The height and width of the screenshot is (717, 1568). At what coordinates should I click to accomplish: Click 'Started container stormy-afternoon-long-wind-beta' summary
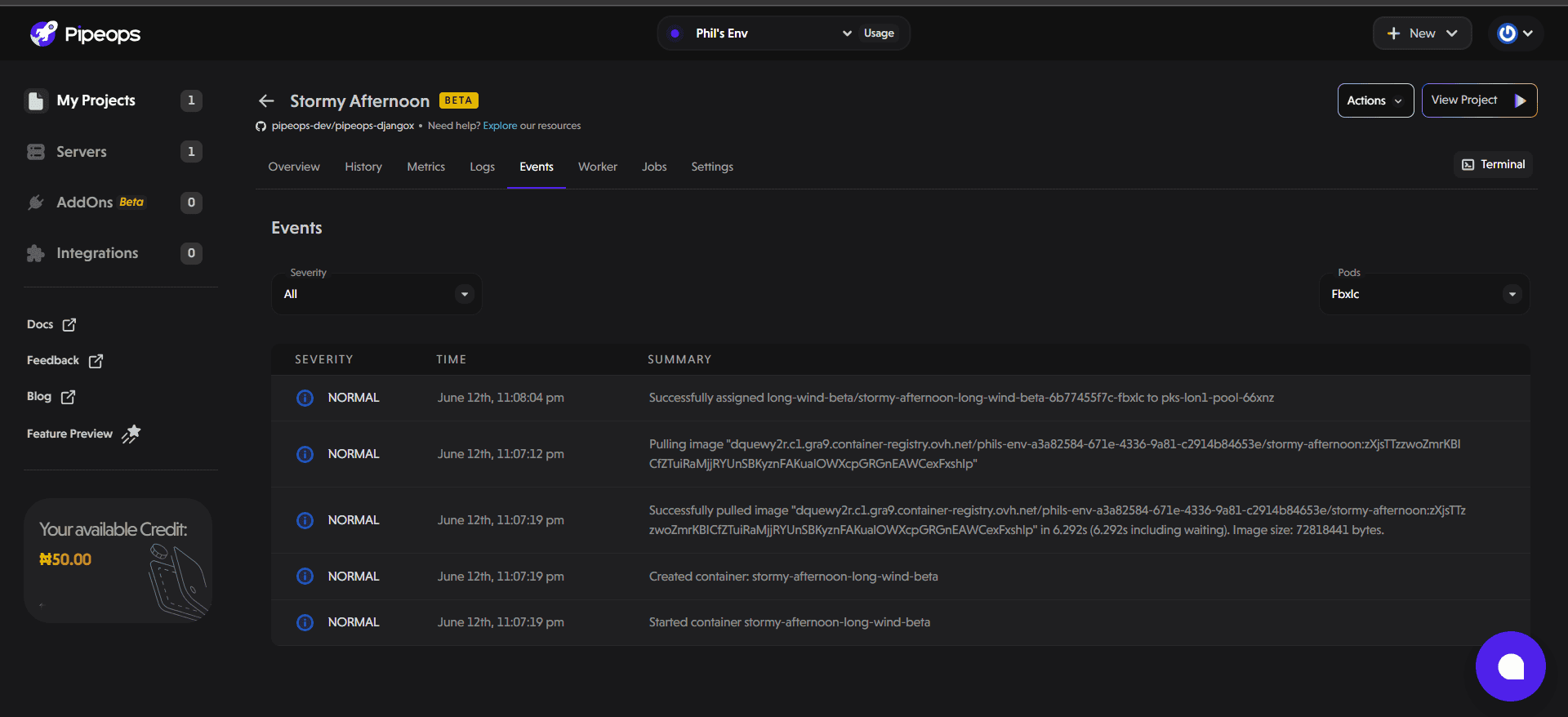point(790,622)
